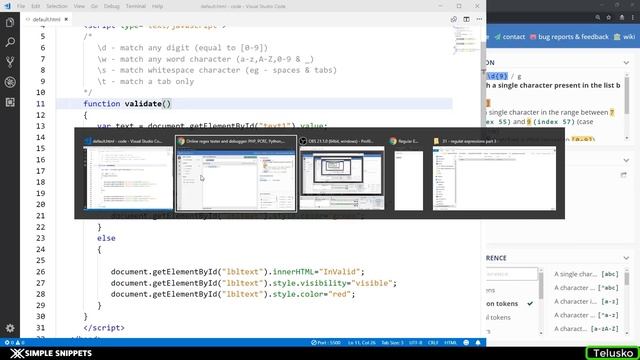
Task: Open the Edit menu
Action: point(36,6)
